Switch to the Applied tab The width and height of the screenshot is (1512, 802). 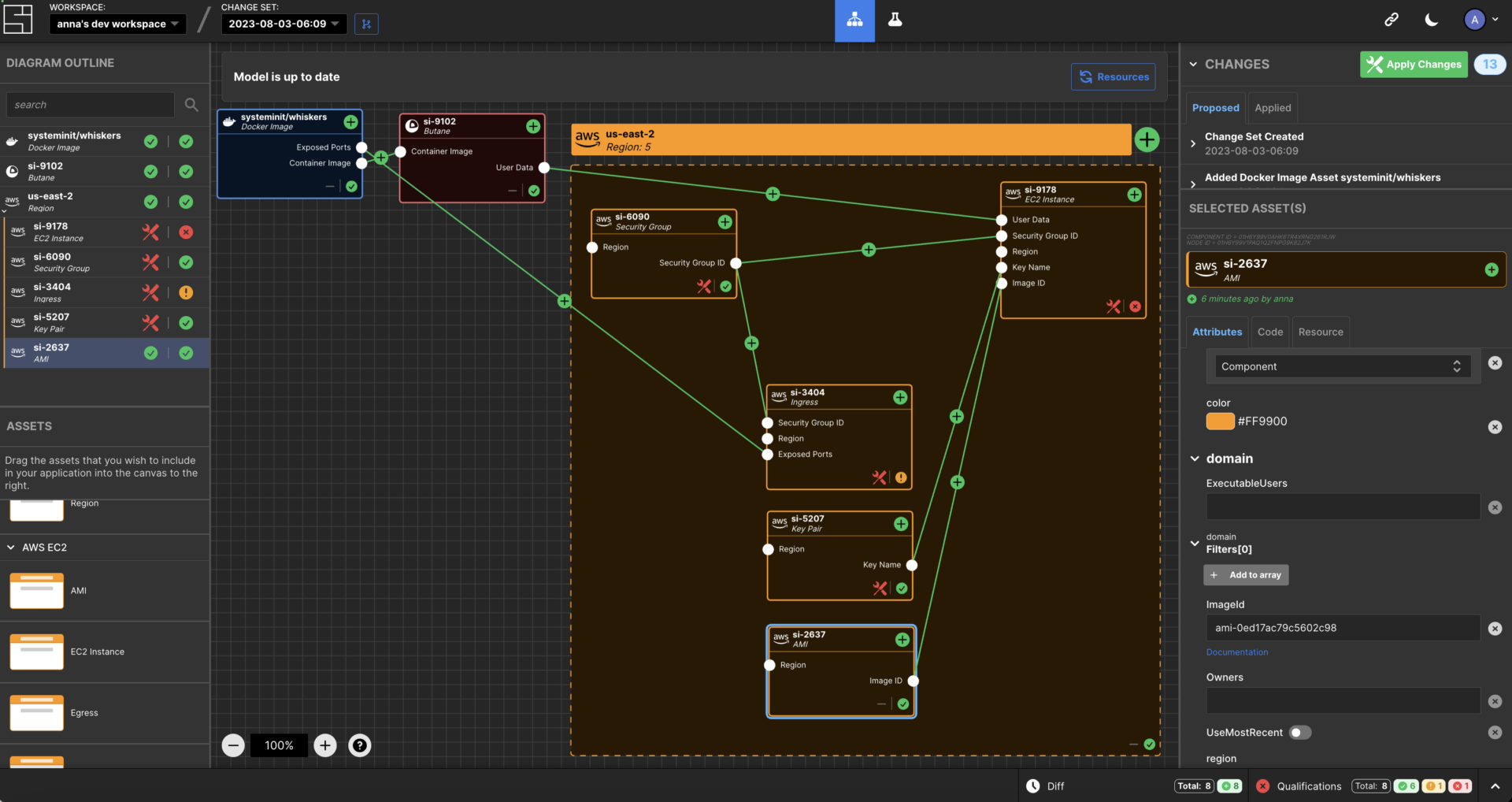1272,107
